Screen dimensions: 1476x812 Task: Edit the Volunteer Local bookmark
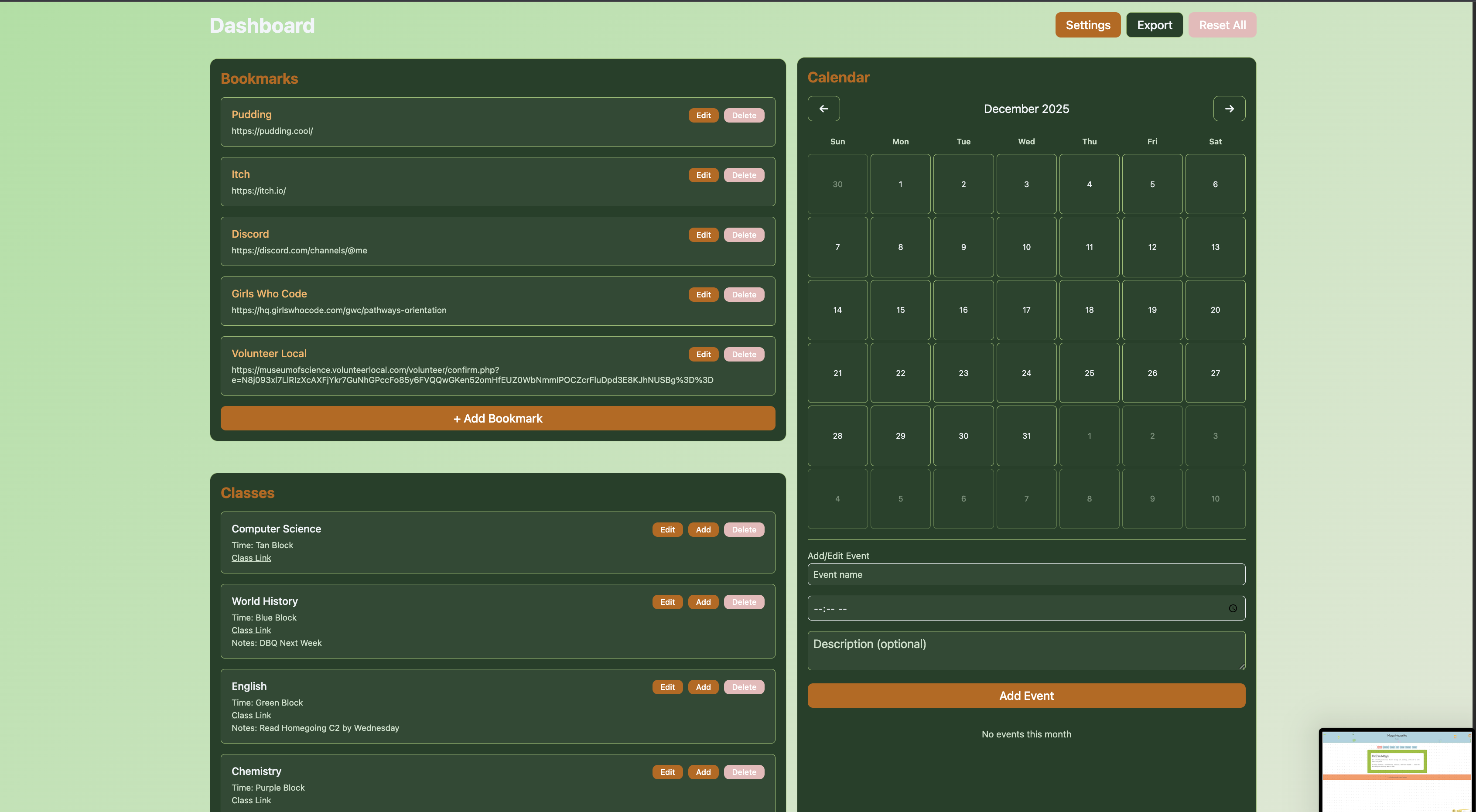703,354
